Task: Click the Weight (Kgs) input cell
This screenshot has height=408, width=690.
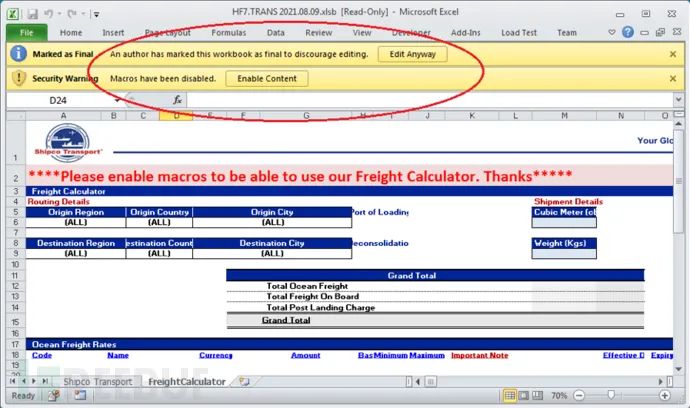Action: 564,254
